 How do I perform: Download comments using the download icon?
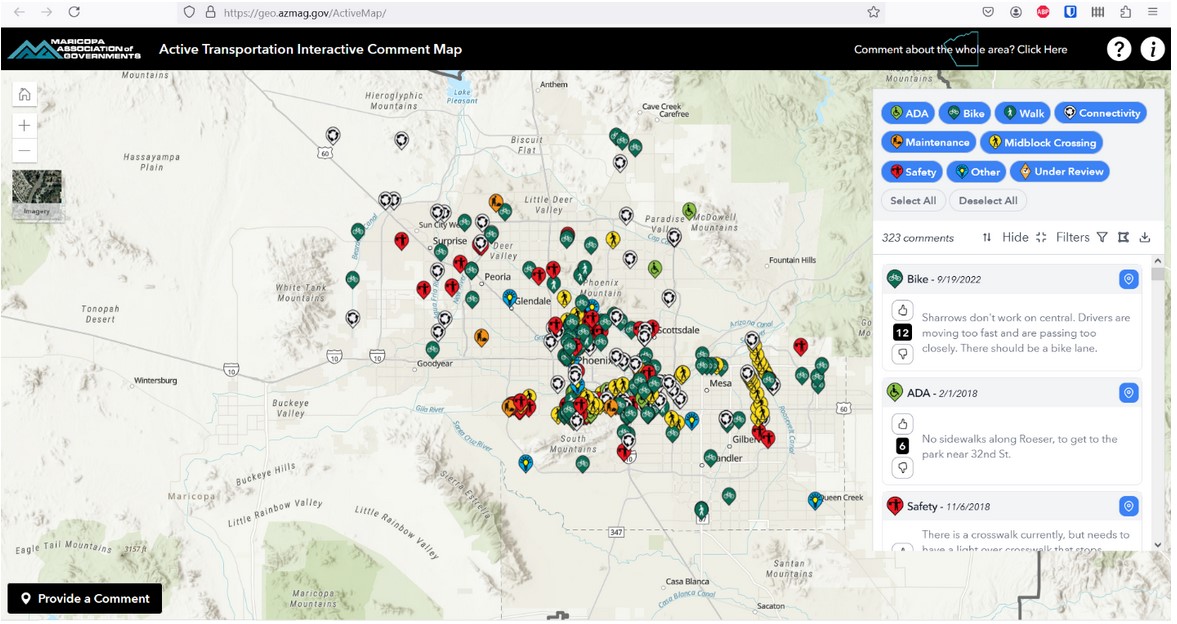click(1145, 238)
